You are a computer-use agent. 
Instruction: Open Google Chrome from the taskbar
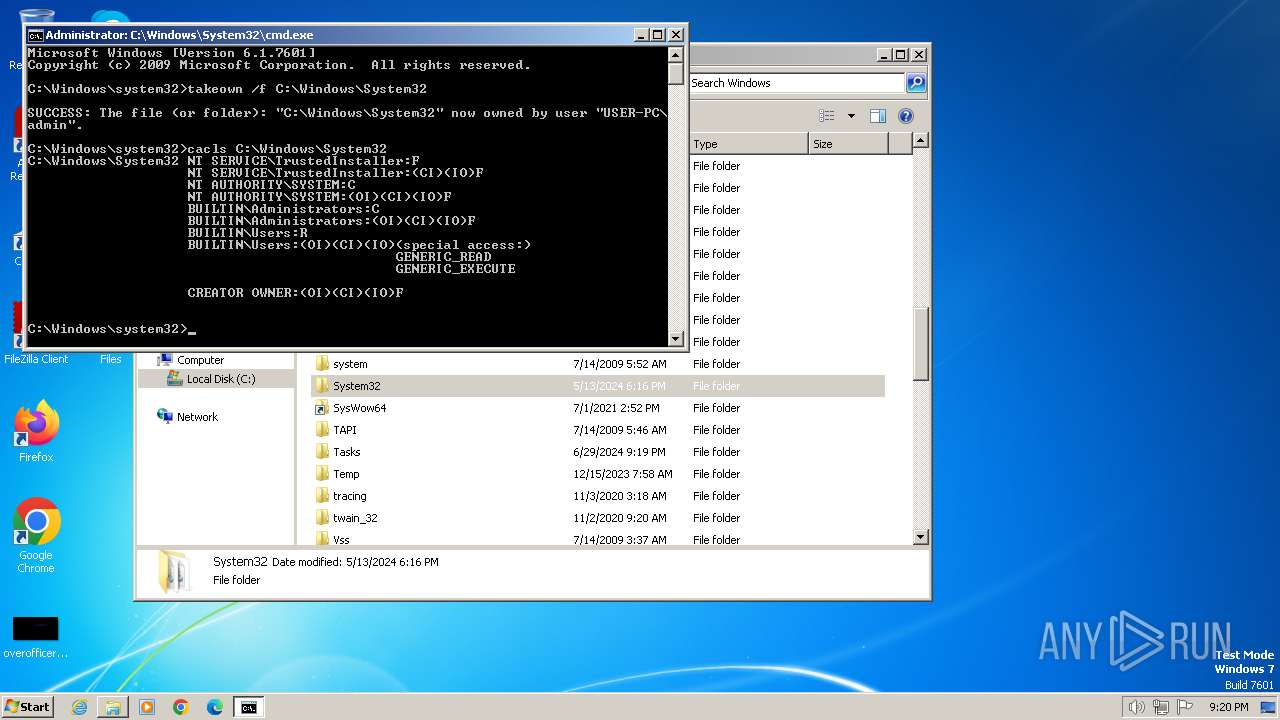[x=181, y=707]
